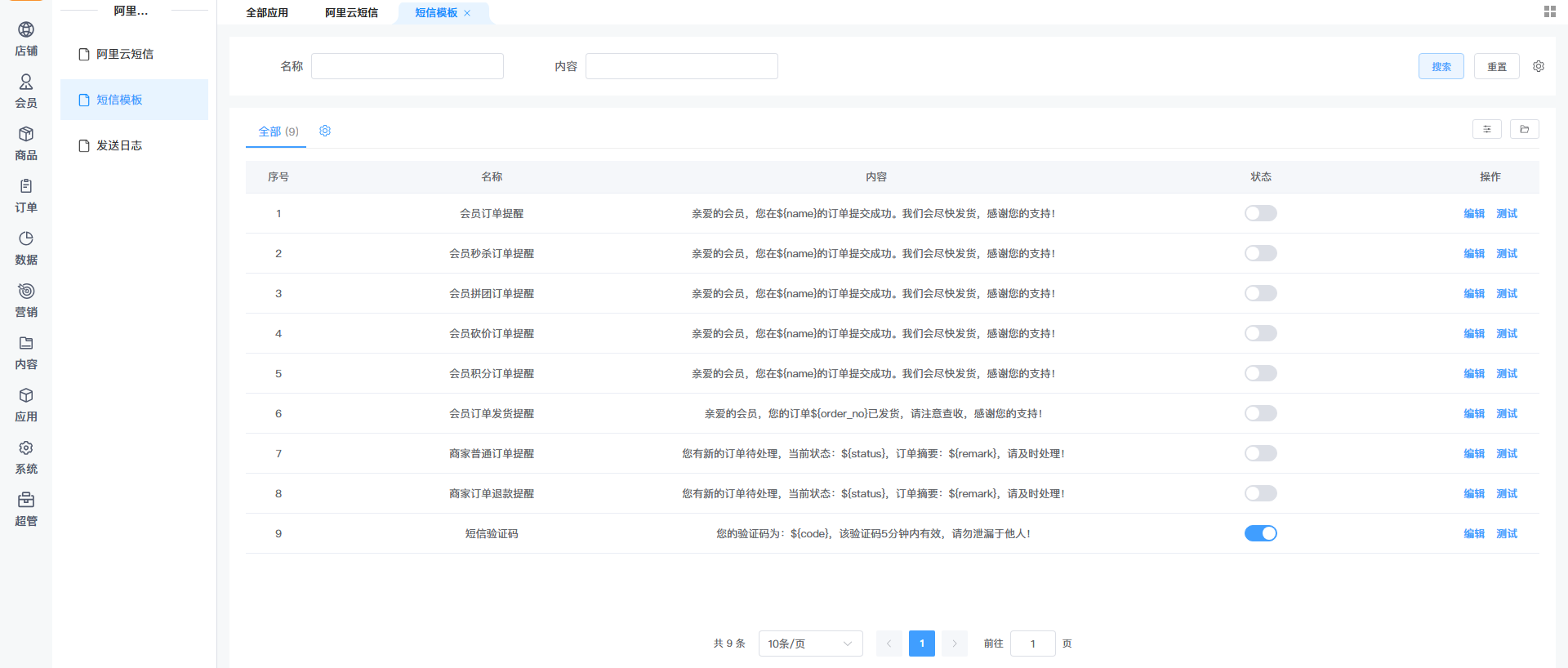Click the gear icon beside the 重置 button
Screen dimensions: 1568x668
(1539, 66)
